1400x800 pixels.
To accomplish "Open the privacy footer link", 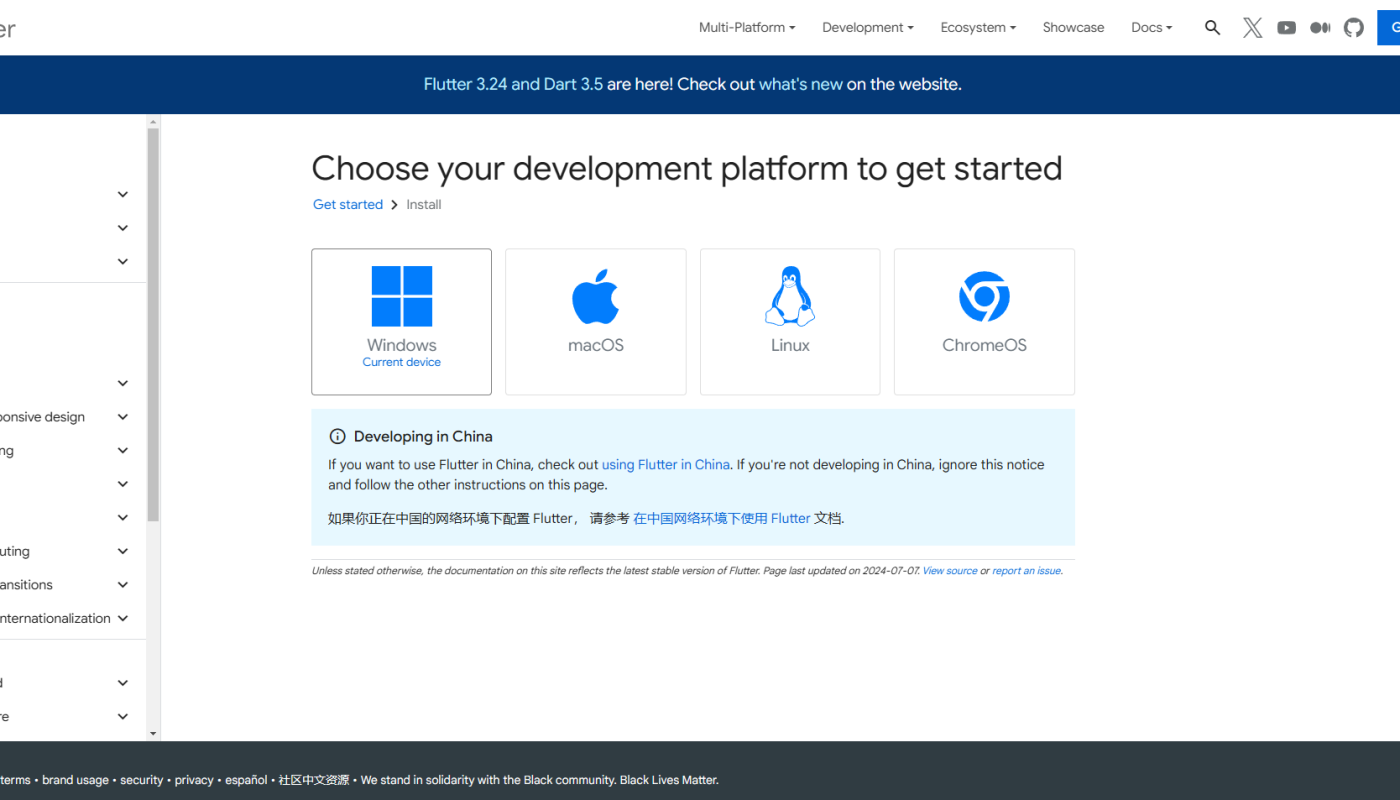I will pos(194,780).
